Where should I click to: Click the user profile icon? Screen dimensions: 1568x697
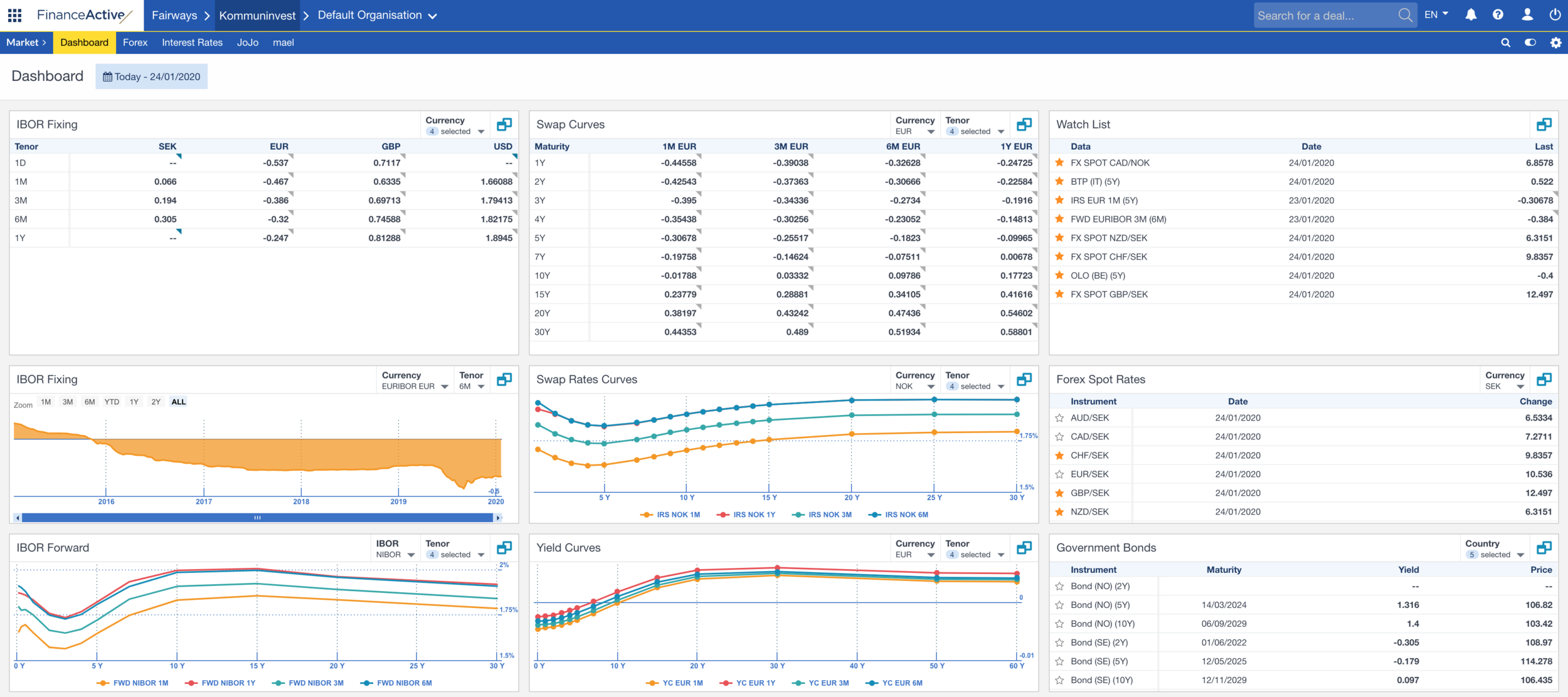(x=1527, y=15)
